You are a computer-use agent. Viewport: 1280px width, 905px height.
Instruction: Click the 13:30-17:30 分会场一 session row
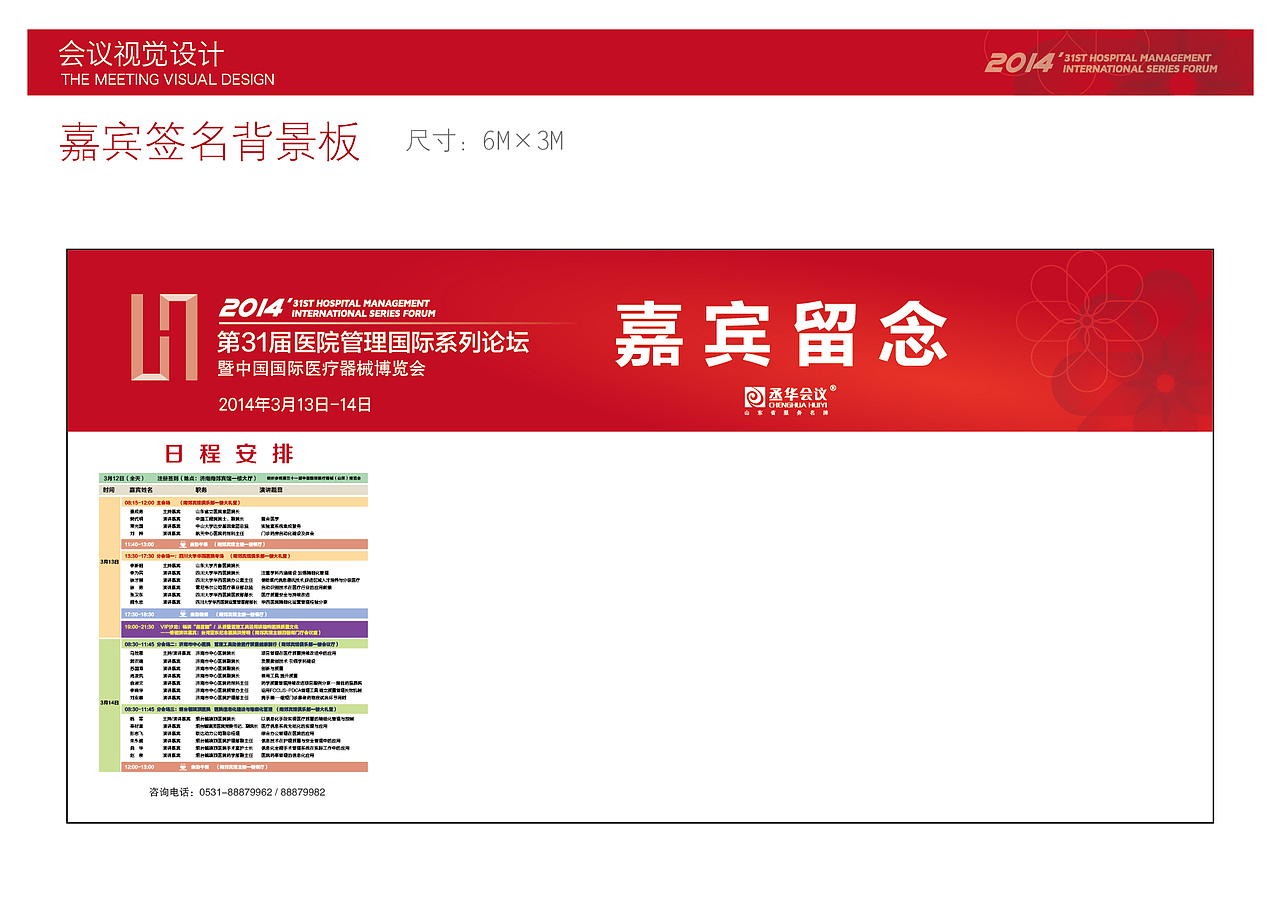click(x=244, y=556)
